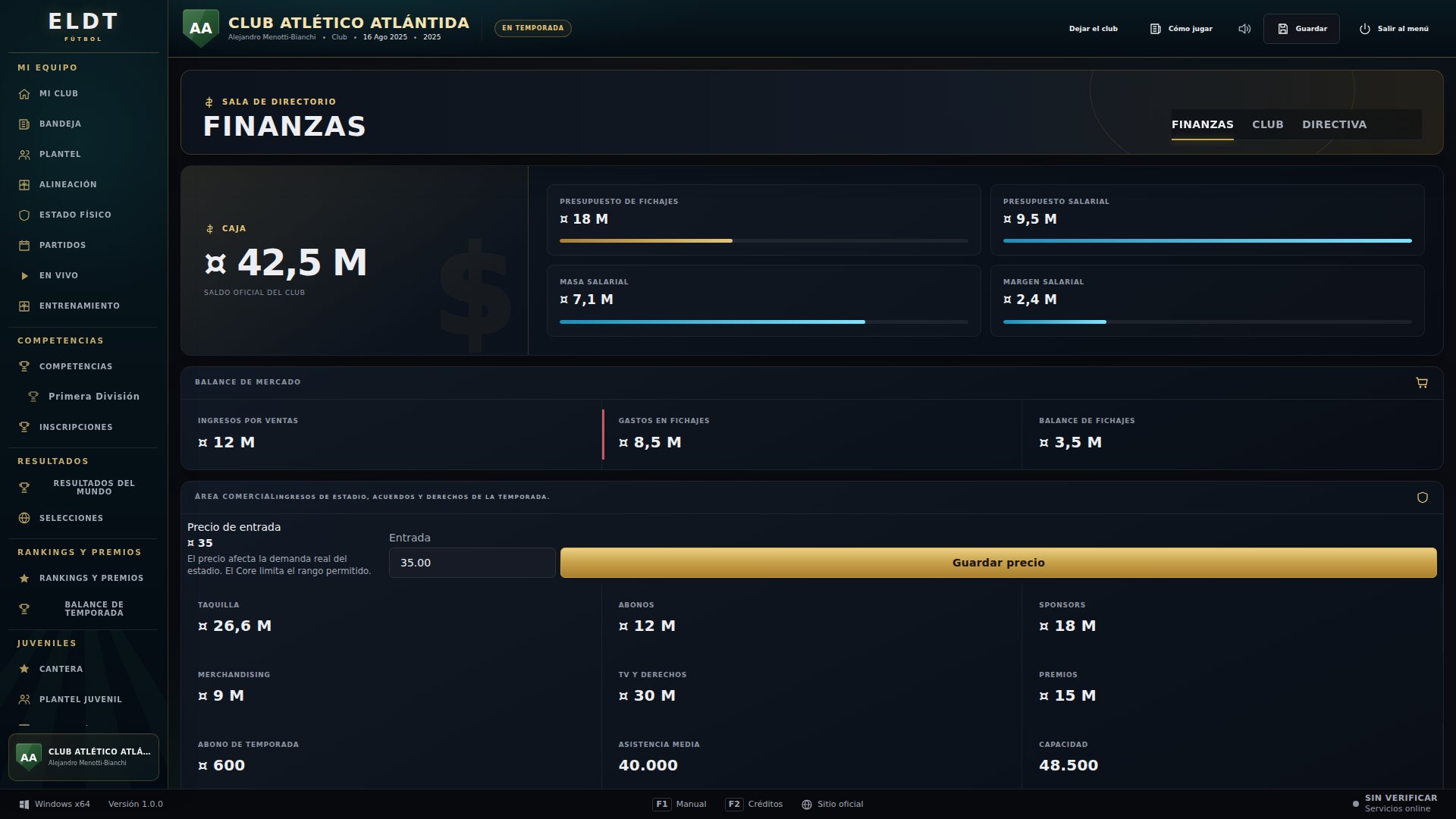Click the En Vivo play icon
This screenshot has height=819, width=1456.
click(x=24, y=276)
